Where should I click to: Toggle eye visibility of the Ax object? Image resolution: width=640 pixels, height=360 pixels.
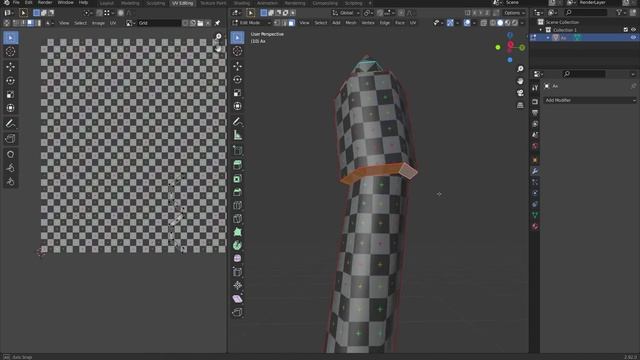pyautogui.click(x=633, y=38)
